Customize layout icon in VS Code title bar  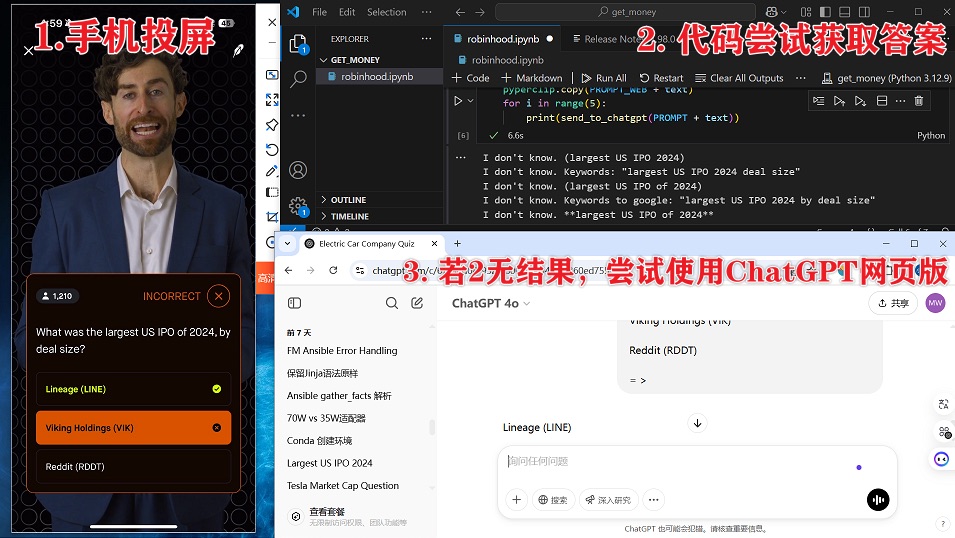[806, 12]
